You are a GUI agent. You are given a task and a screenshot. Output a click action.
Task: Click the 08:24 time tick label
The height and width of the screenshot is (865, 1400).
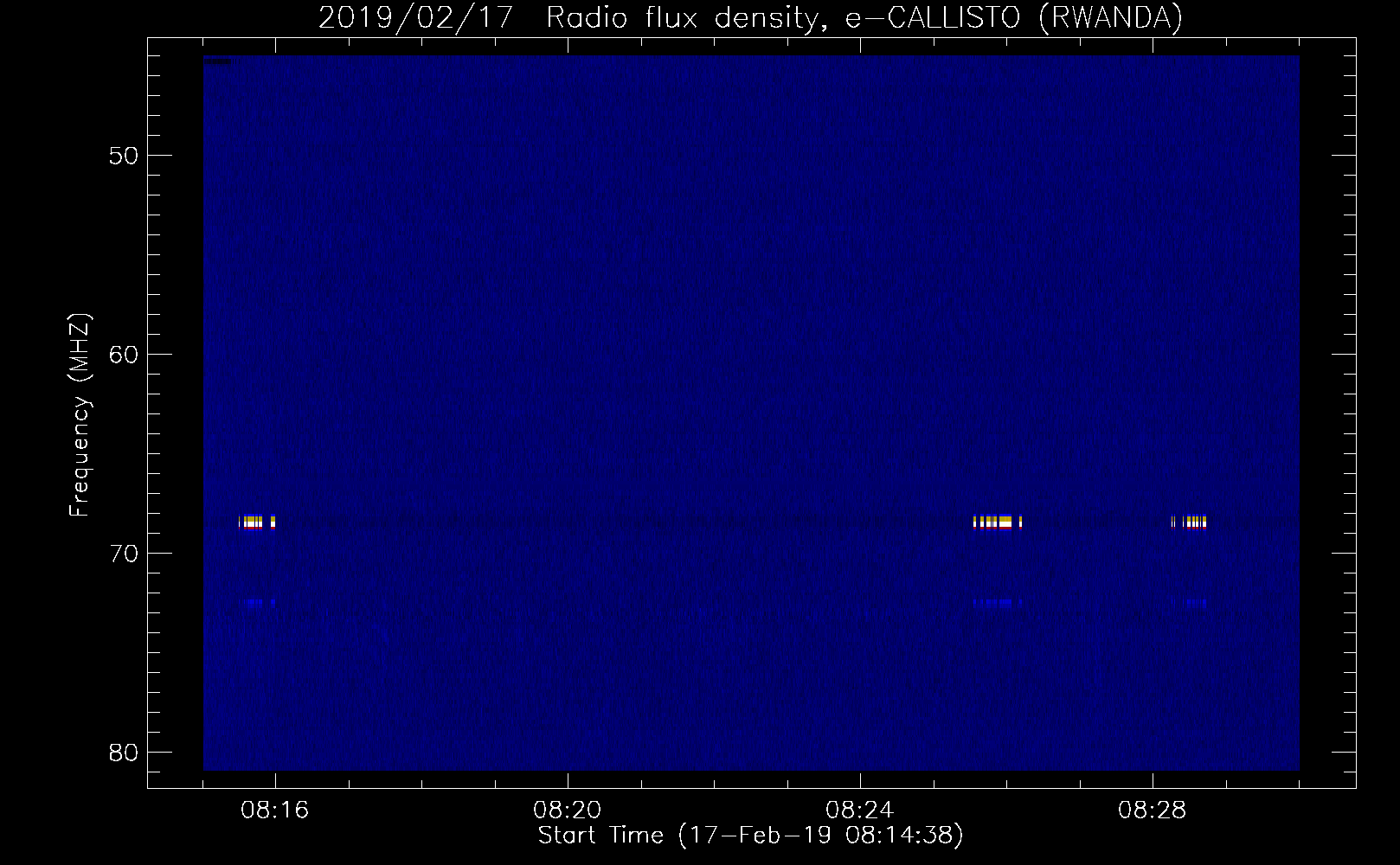coord(860,811)
